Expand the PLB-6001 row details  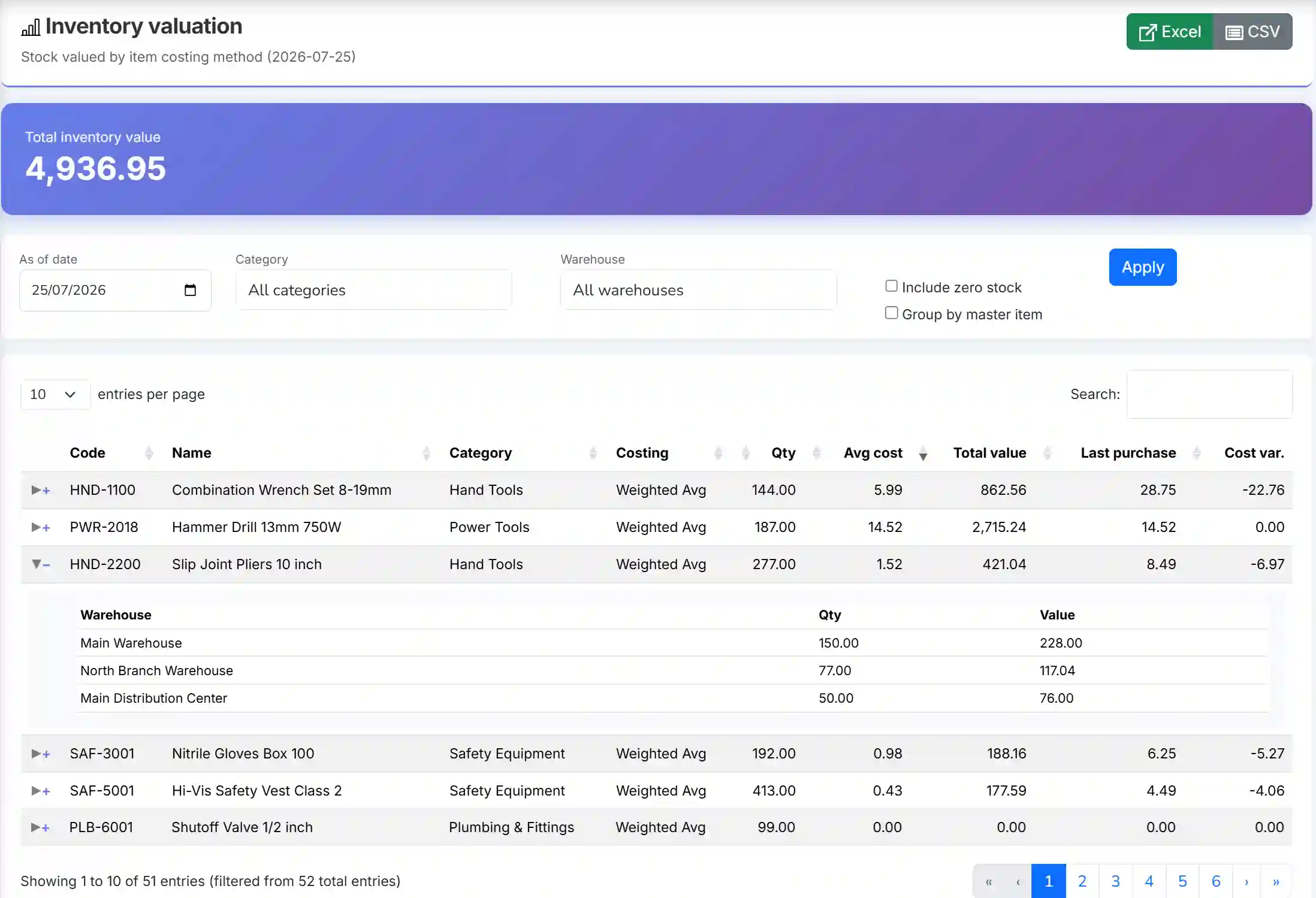coord(40,827)
